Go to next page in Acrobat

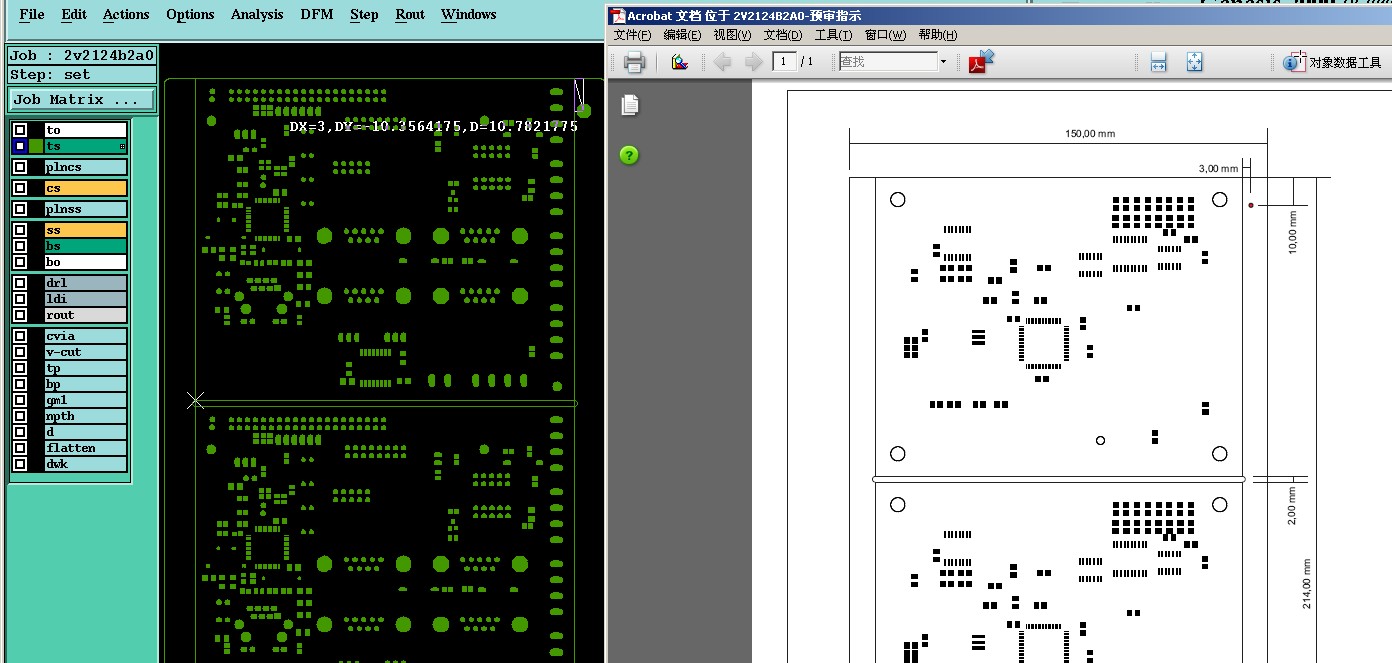pyautogui.click(x=753, y=62)
